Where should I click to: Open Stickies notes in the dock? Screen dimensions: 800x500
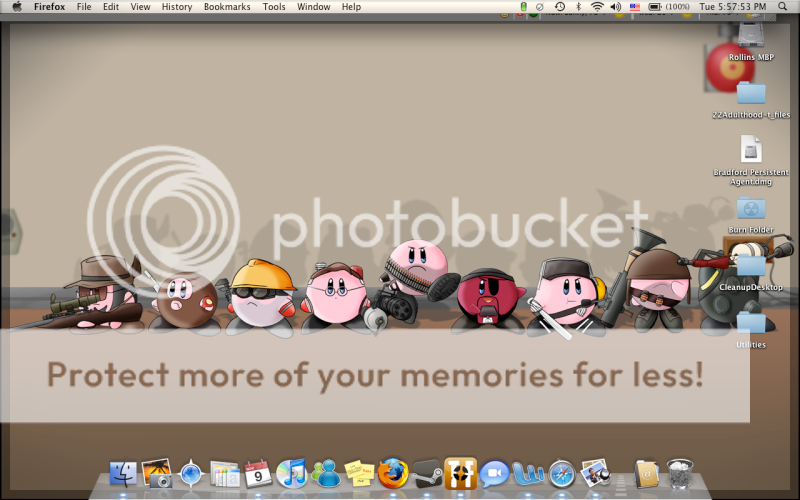359,472
